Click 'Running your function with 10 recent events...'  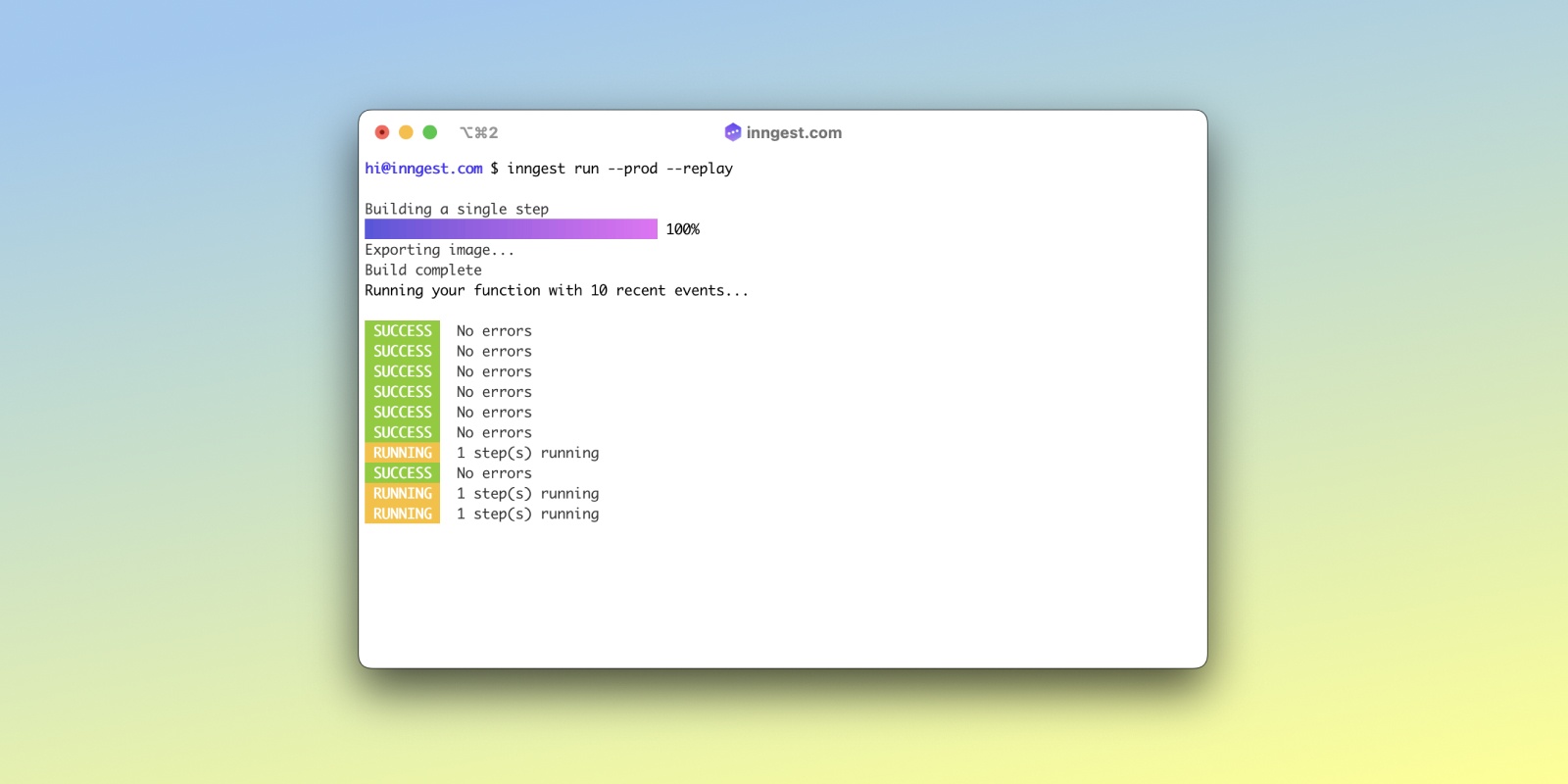(557, 290)
